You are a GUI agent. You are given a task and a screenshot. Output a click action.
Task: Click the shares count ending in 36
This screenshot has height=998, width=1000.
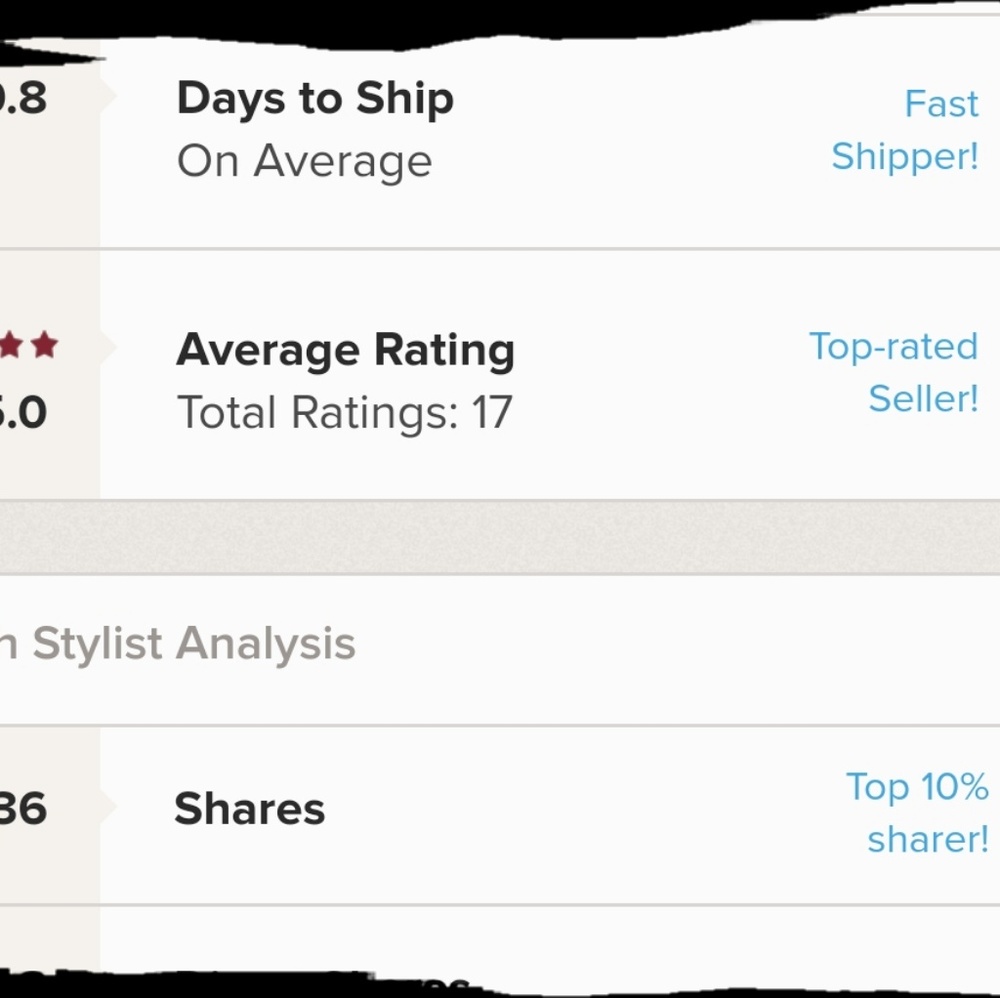pos(22,809)
